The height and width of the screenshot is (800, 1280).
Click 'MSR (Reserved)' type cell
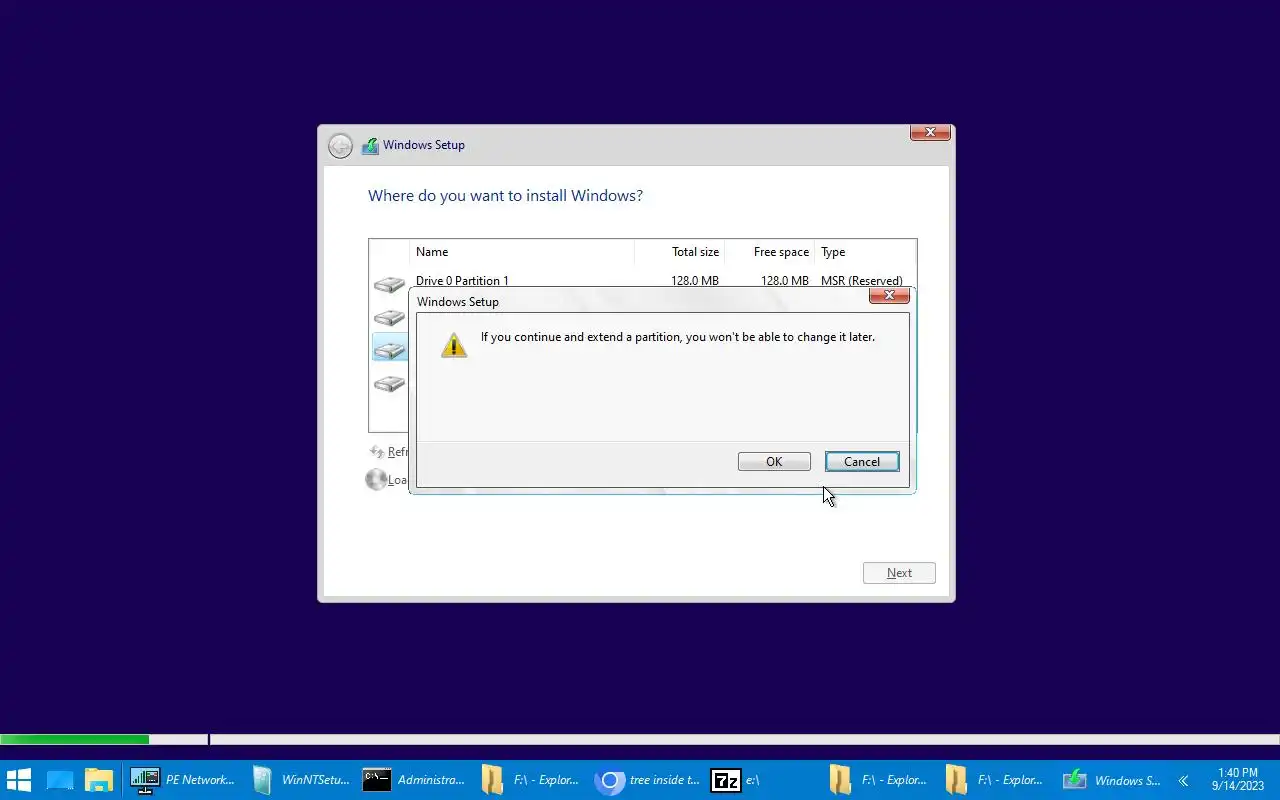pos(861,281)
